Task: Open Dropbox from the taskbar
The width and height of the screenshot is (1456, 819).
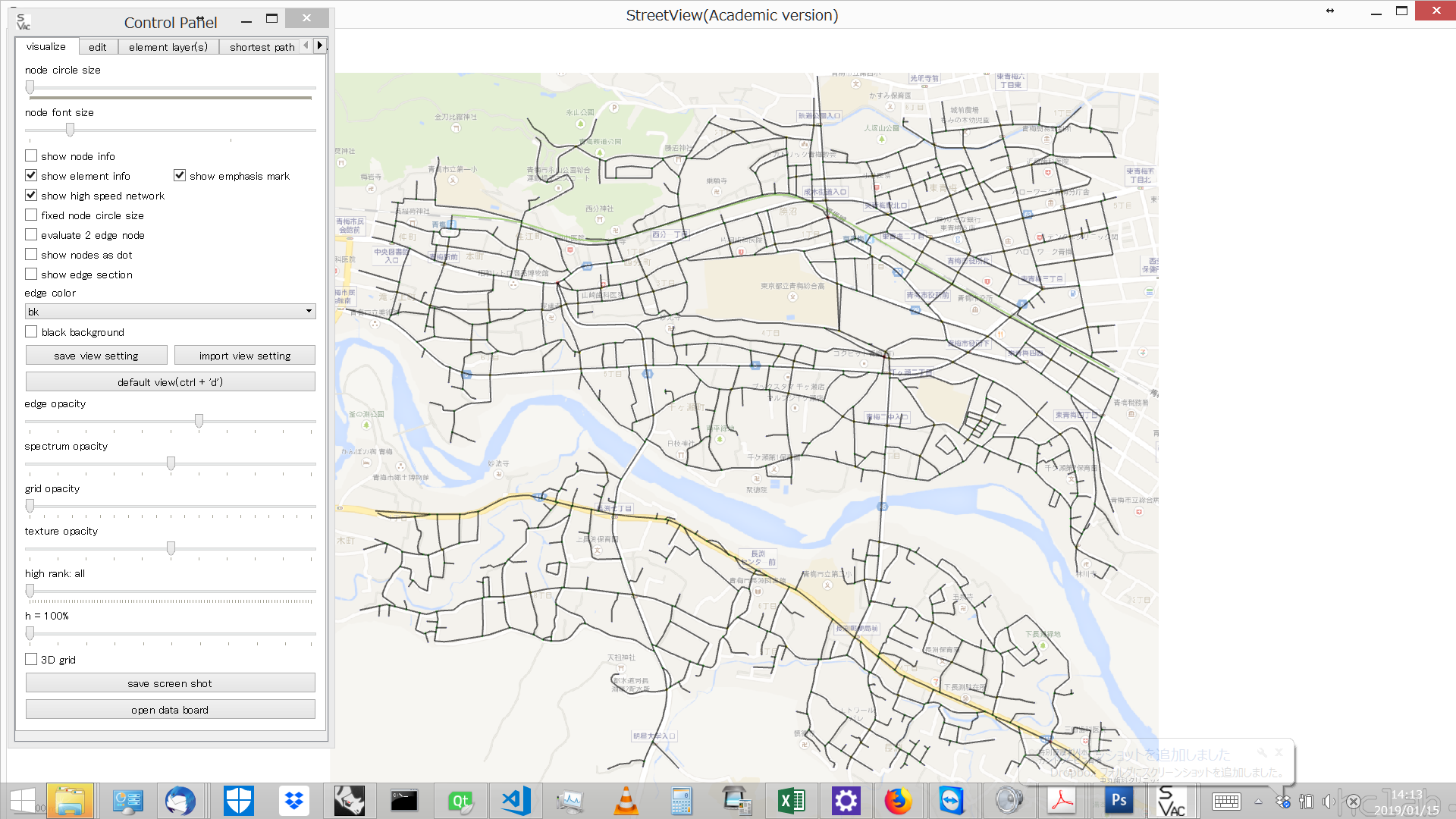Action: (294, 801)
